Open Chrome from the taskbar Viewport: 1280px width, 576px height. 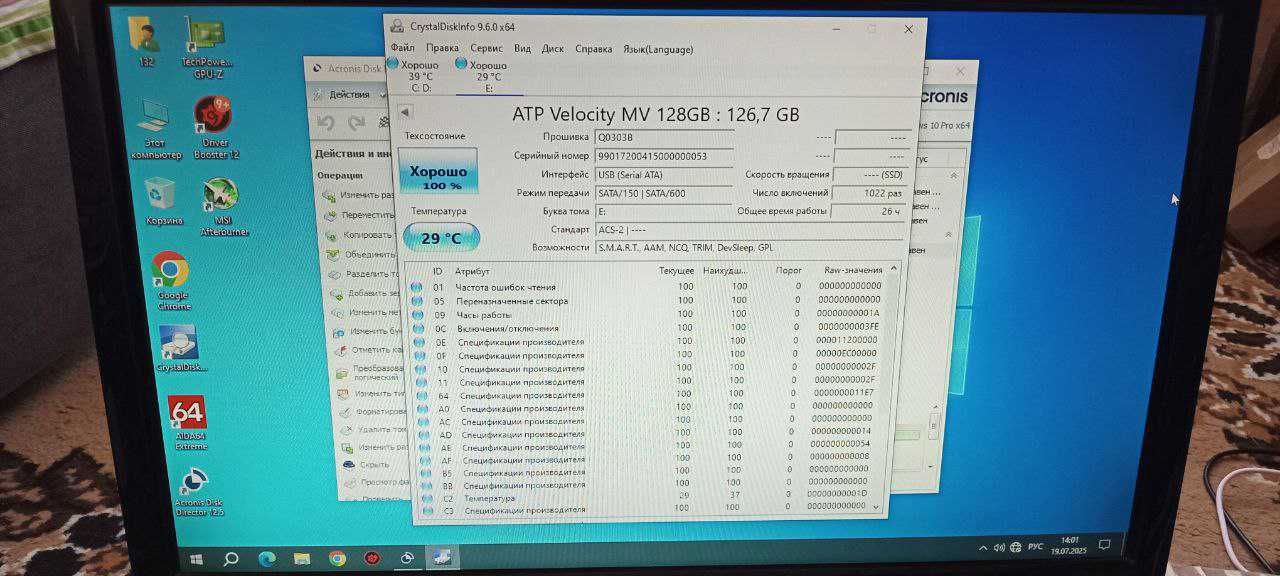pyautogui.click(x=337, y=558)
